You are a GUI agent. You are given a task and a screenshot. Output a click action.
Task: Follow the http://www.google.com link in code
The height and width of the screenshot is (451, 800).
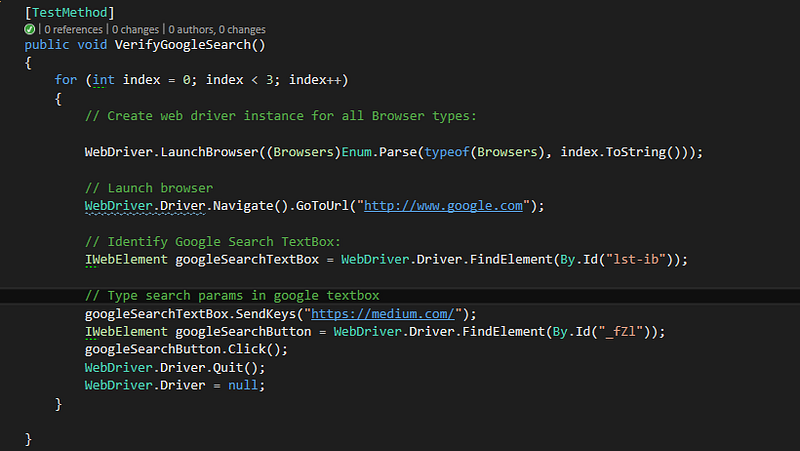click(x=443, y=206)
